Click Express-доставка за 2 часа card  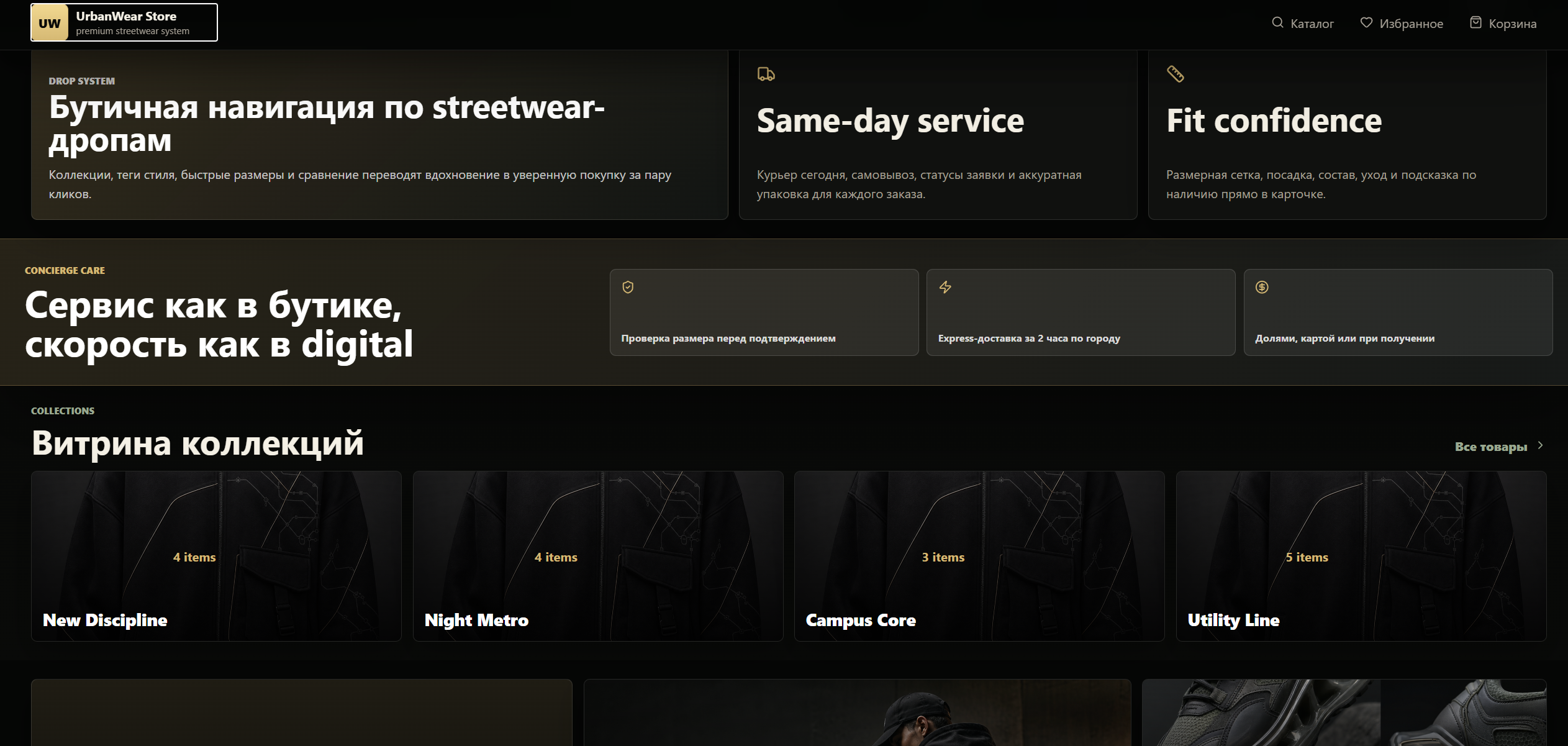1081,312
